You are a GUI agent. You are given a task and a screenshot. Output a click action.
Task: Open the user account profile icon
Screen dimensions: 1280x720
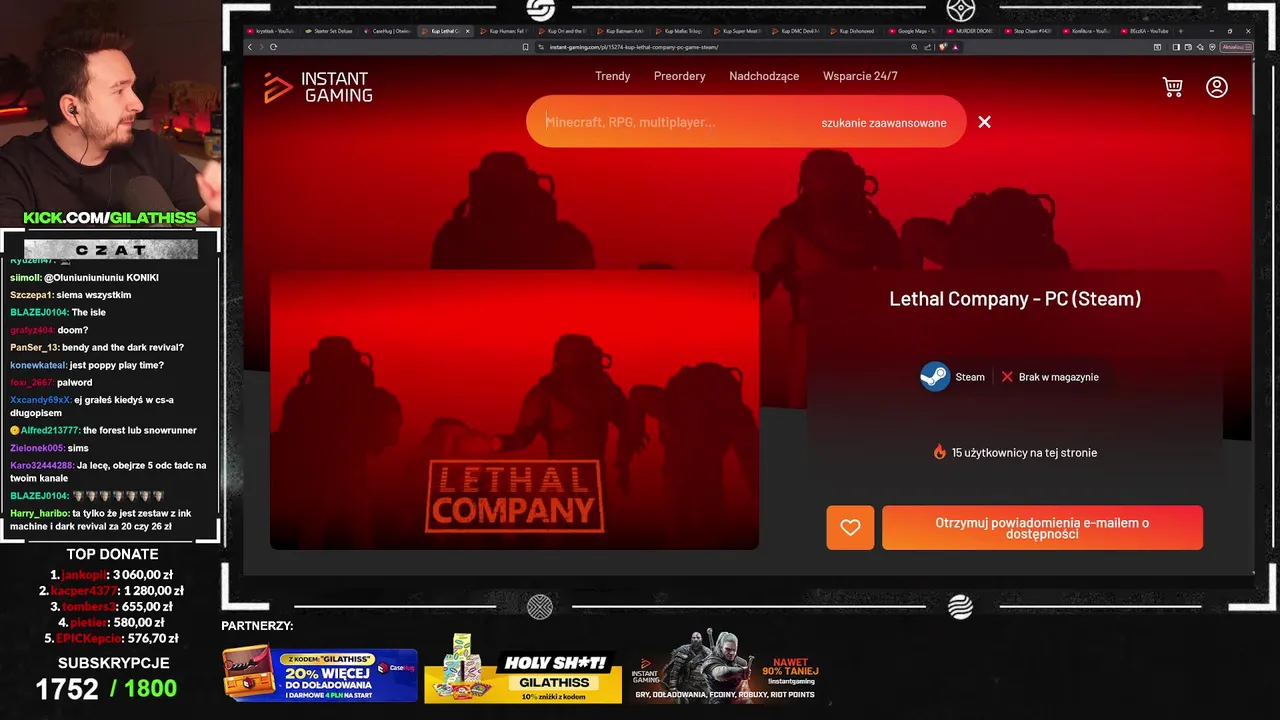pos(1217,87)
